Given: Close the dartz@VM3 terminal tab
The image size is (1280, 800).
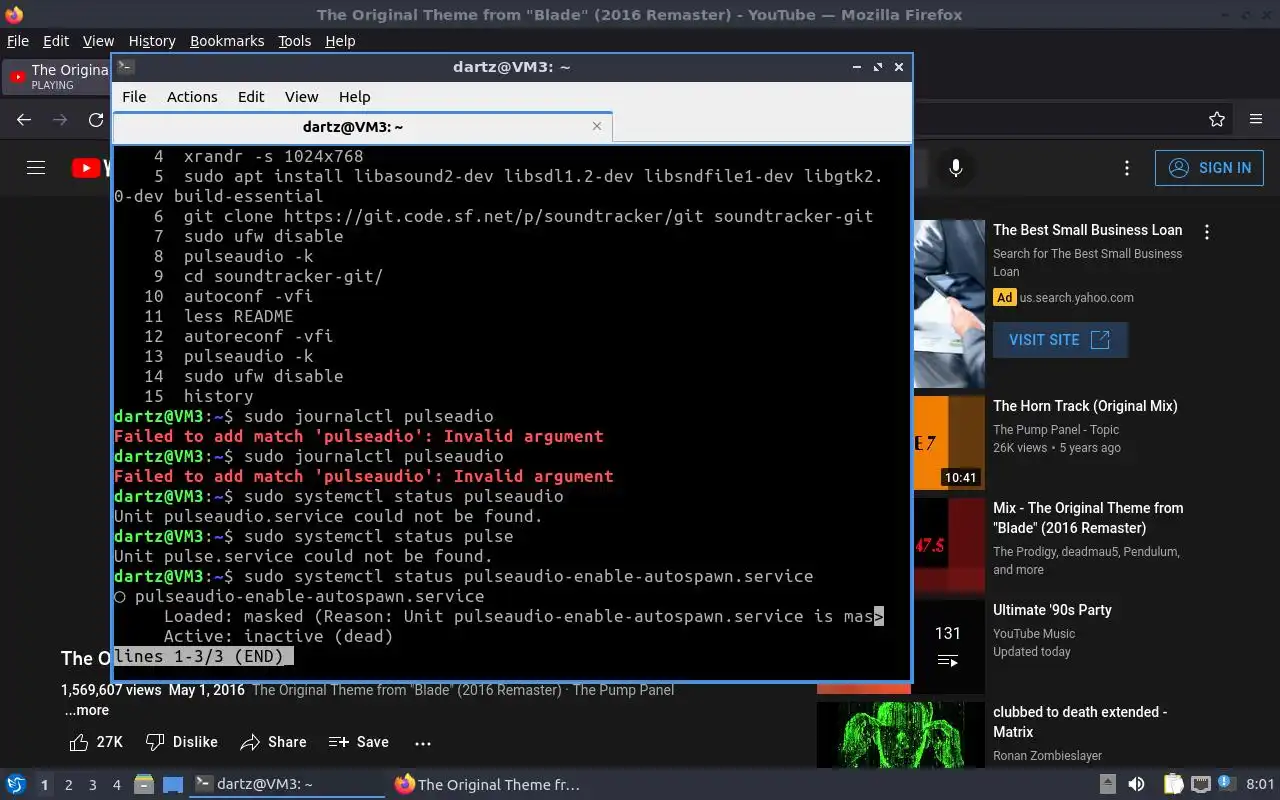Looking at the screenshot, I should (597, 126).
